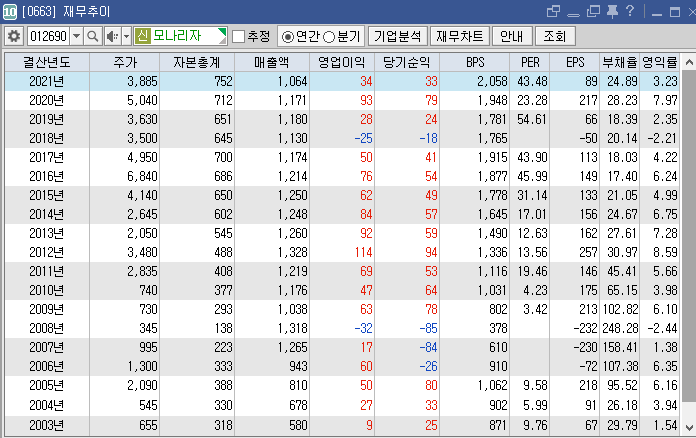Click 2008년 net income -85

click(x=428, y=328)
